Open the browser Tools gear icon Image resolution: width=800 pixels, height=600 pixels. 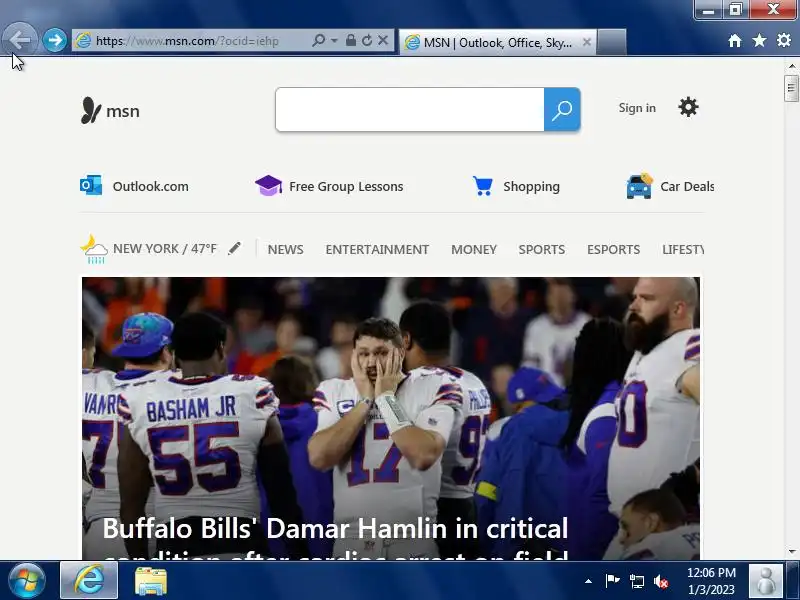pos(784,40)
